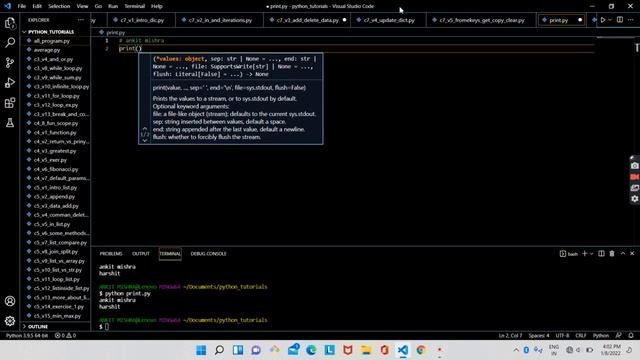Open Microsoft Edge from taskbar
The image size is (640, 360).
(x=311, y=350)
